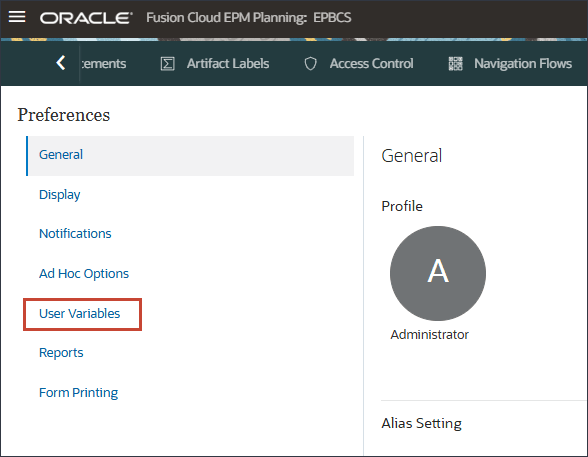The image size is (588, 457).
Task: Open the partially visible Announcements card
Action: click(x=104, y=64)
